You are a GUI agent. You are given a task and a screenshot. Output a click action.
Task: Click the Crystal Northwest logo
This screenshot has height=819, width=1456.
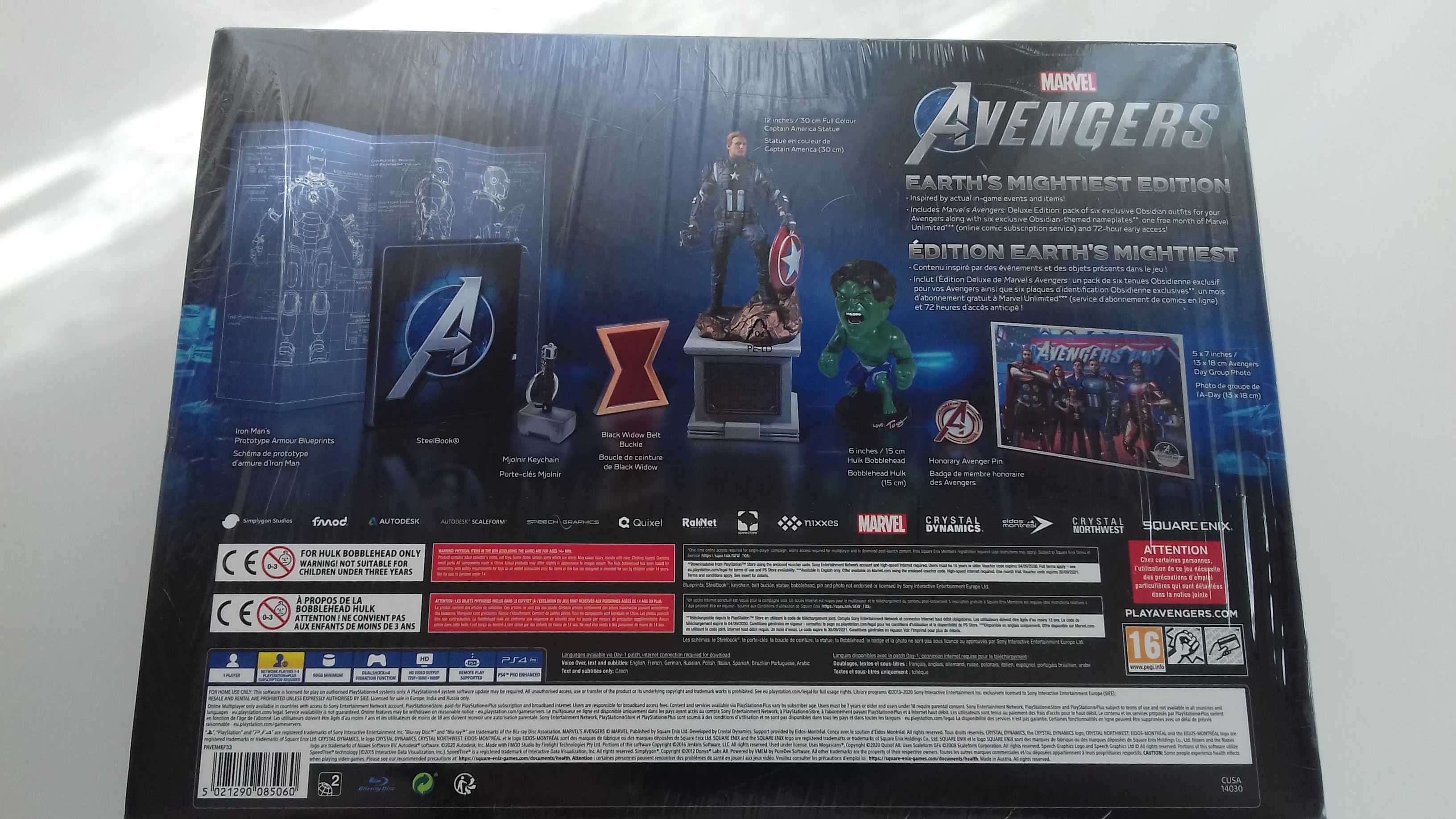pos(1098,525)
